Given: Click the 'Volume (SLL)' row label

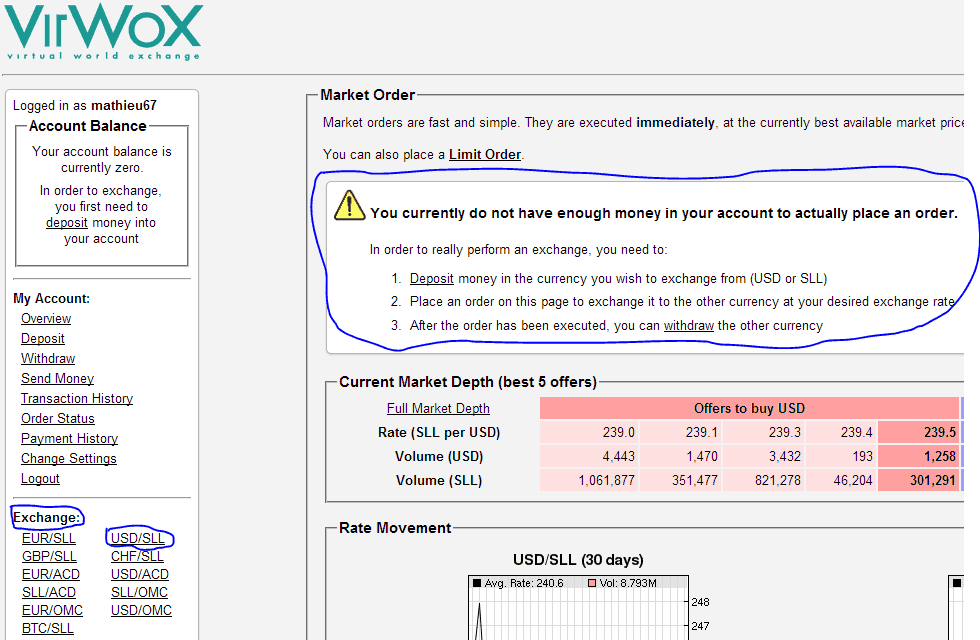Looking at the screenshot, I should (x=439, y=480).
